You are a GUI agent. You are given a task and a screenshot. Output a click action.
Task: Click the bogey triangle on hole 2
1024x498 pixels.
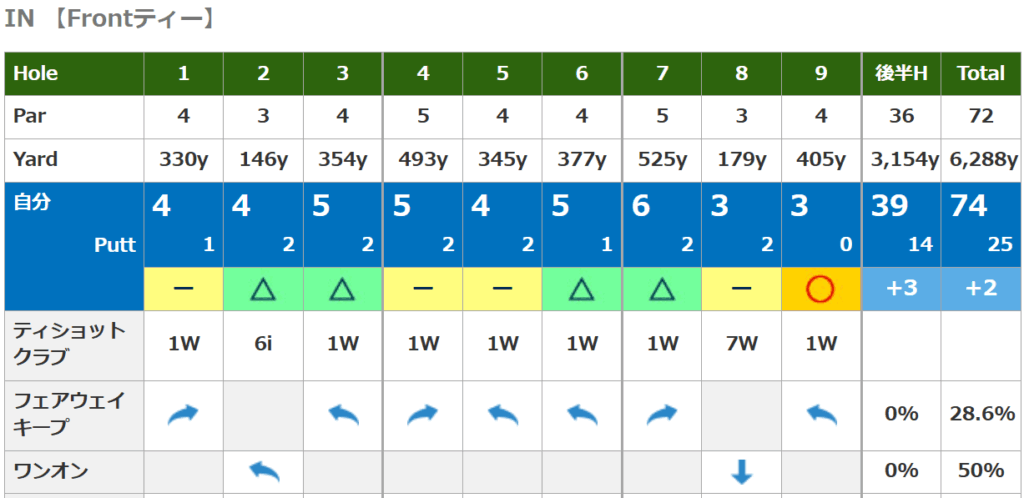coord(263,290)
